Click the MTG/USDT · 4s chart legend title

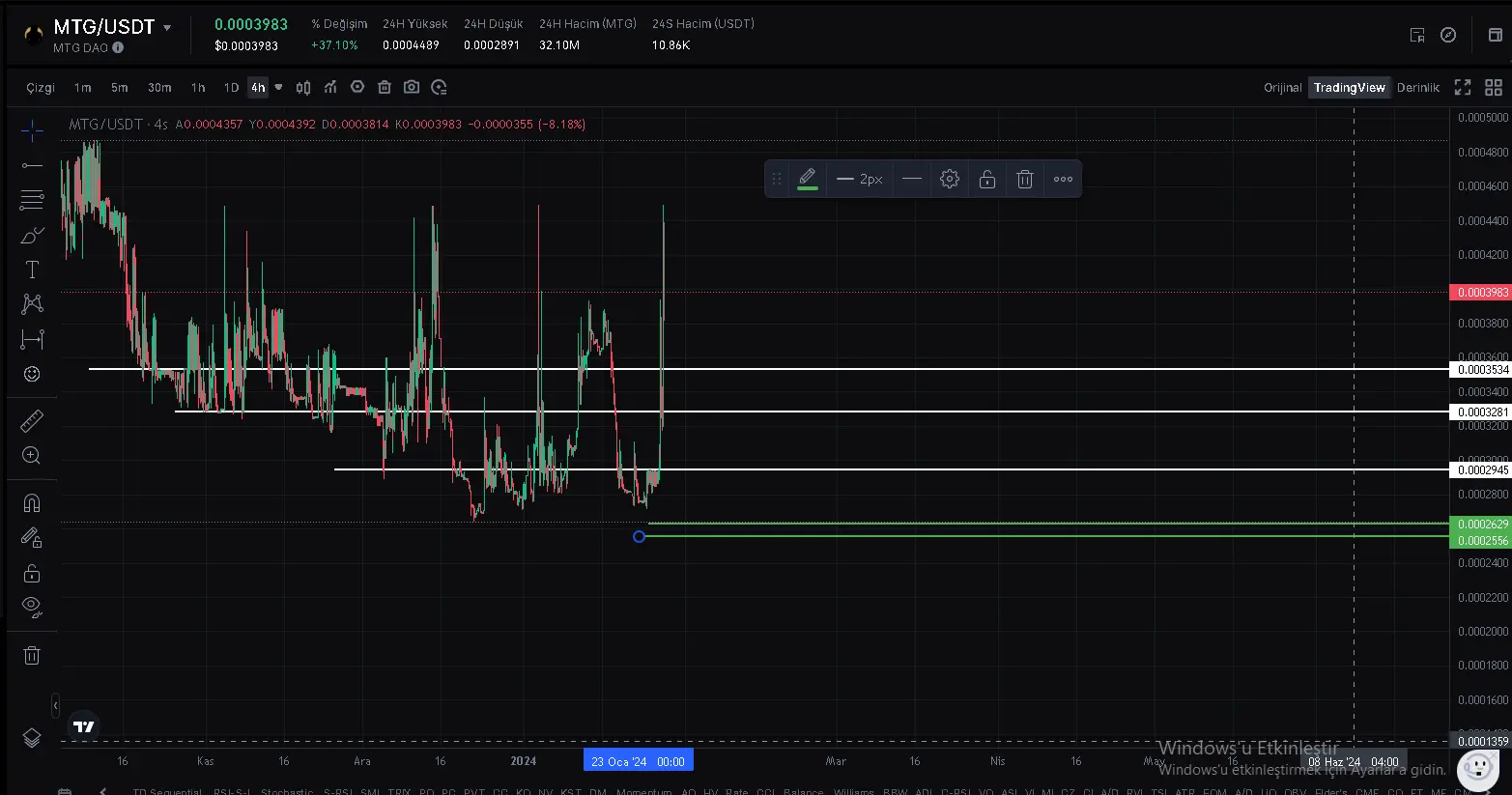[118, 125]
